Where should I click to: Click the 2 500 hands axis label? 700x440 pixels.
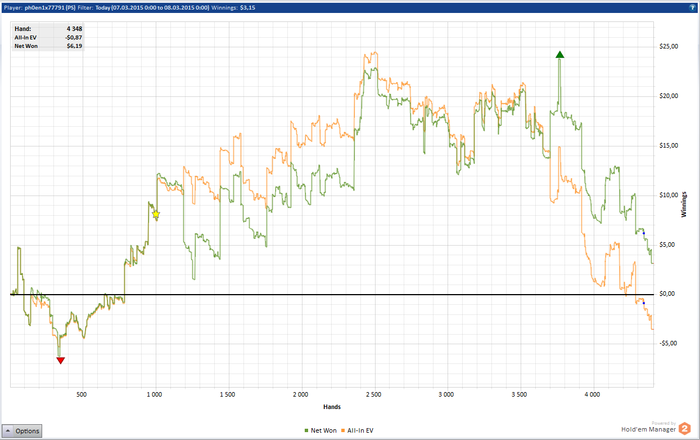point(374,394)
